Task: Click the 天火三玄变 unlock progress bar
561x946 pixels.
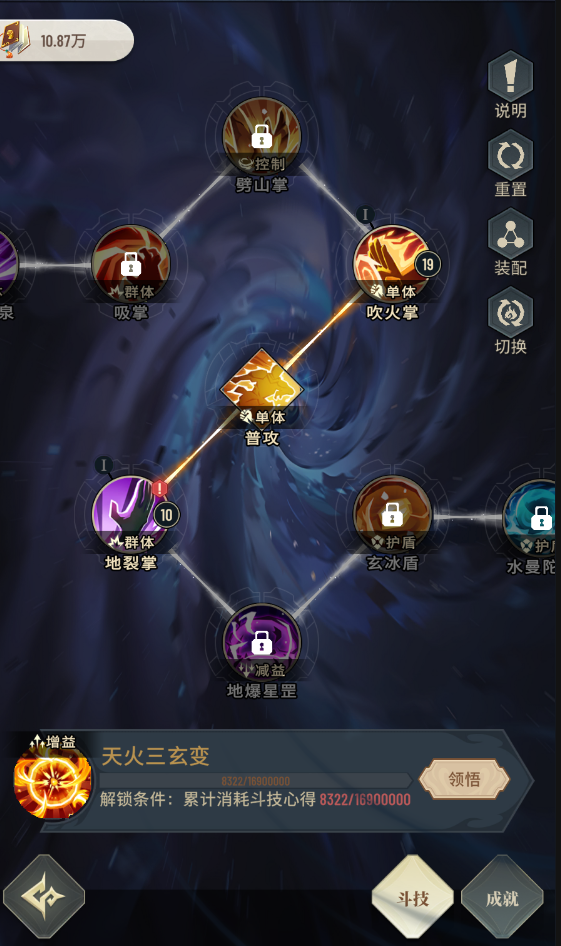Action: (x=256, y=781)
